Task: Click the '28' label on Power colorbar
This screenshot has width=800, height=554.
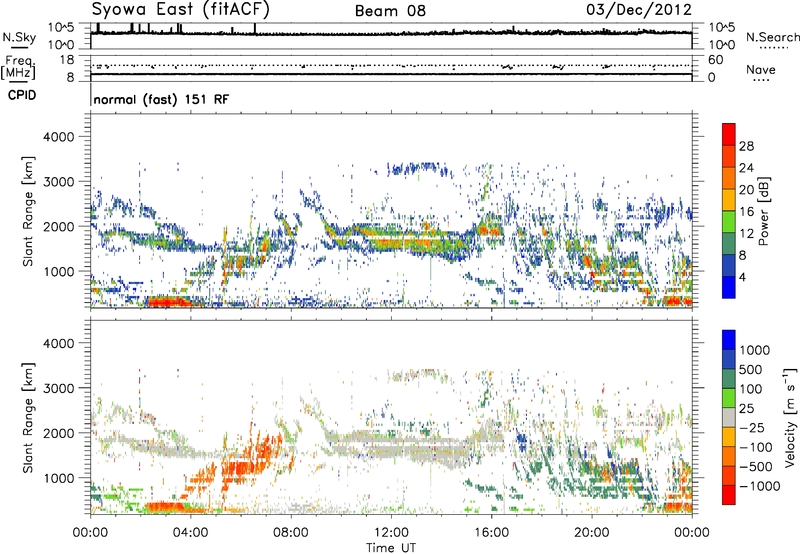Action: tap(746, 146)
